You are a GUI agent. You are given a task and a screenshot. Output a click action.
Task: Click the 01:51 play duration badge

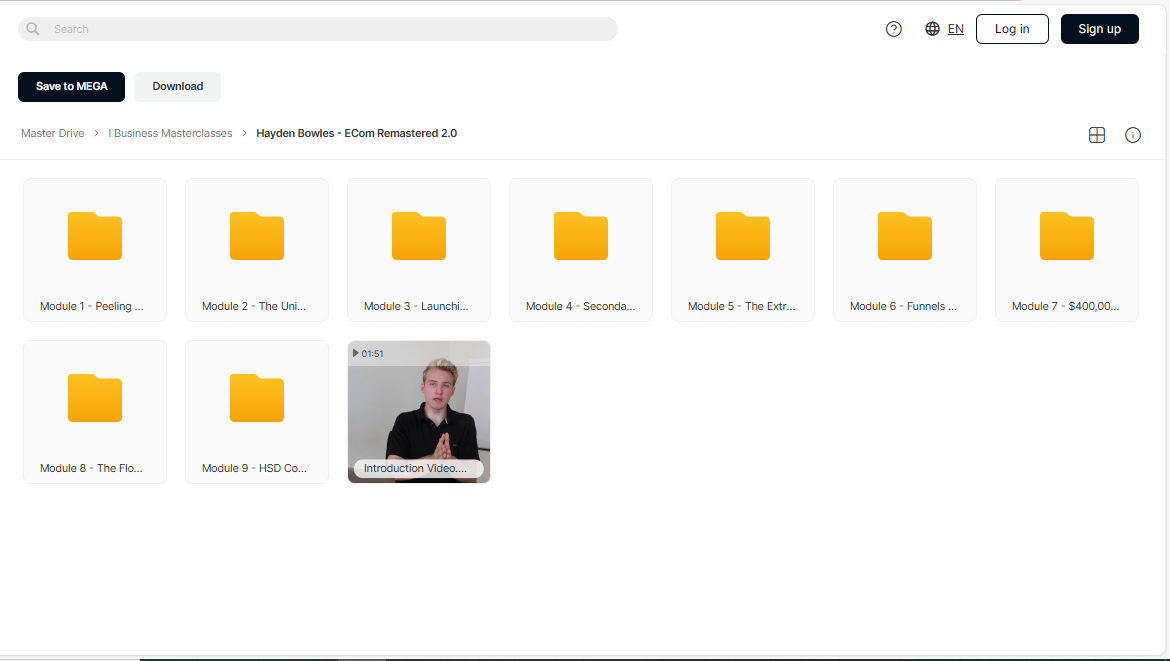click(x=368, y=354)
